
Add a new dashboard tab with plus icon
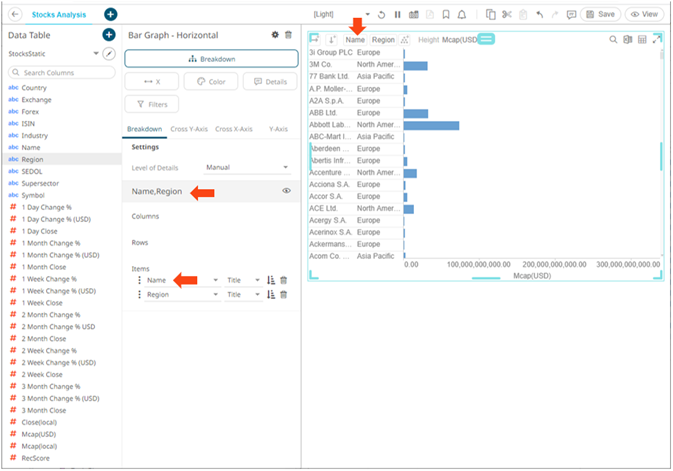click(110, 15)
